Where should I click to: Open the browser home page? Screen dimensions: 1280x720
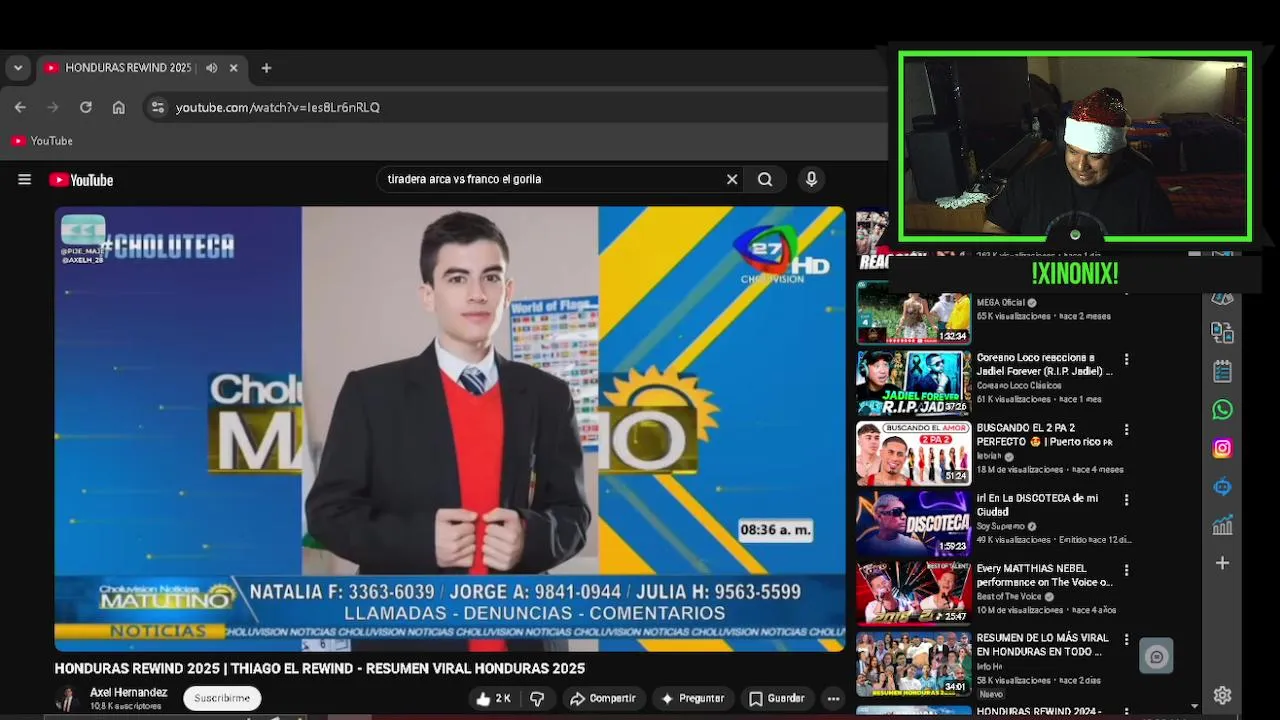119,107
